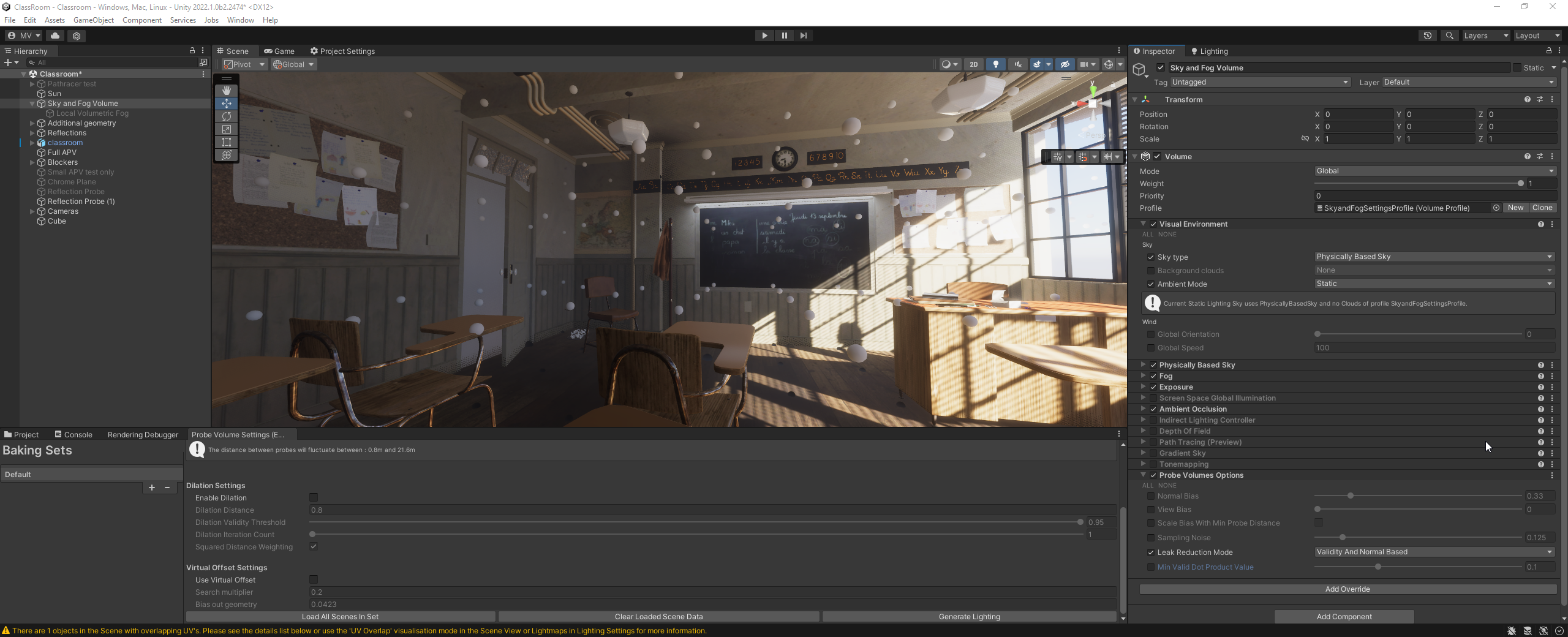Open the draw mode shading dropdown
This screenshot has height=637, width=1568.
point(949,64)
